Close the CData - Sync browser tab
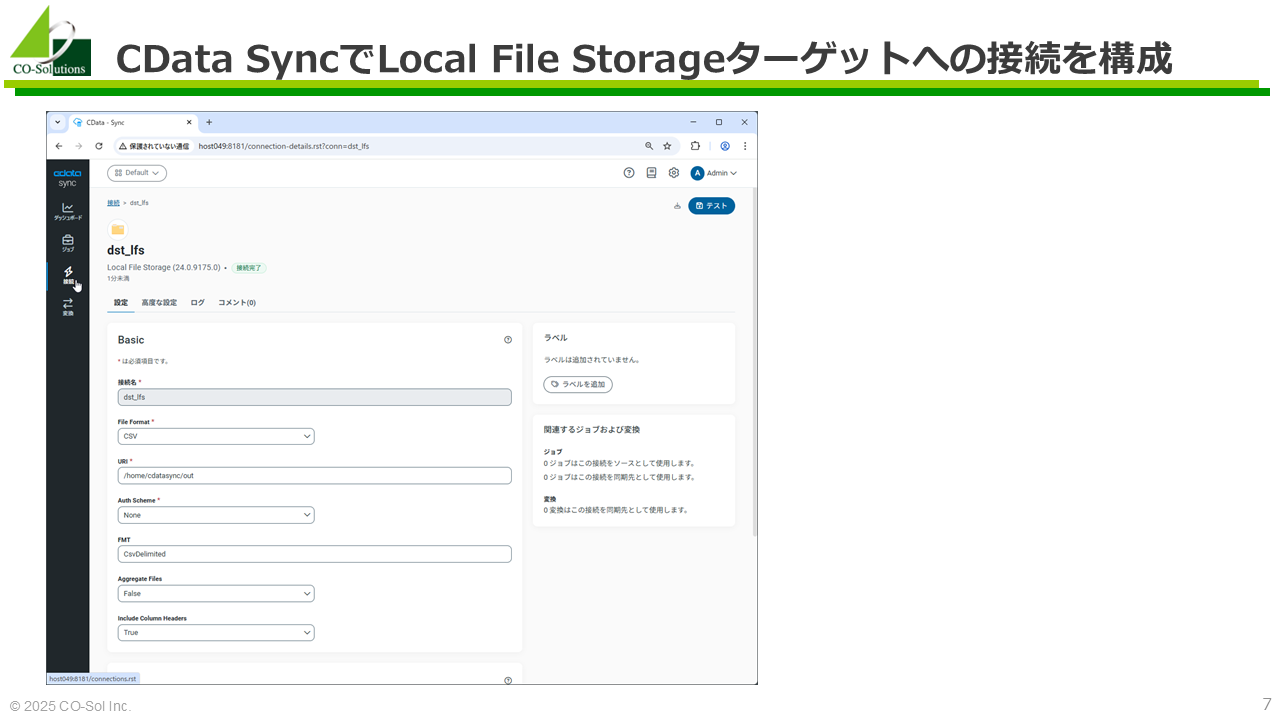The width and height of the screenshot is (1280, 720). [189, 122]
